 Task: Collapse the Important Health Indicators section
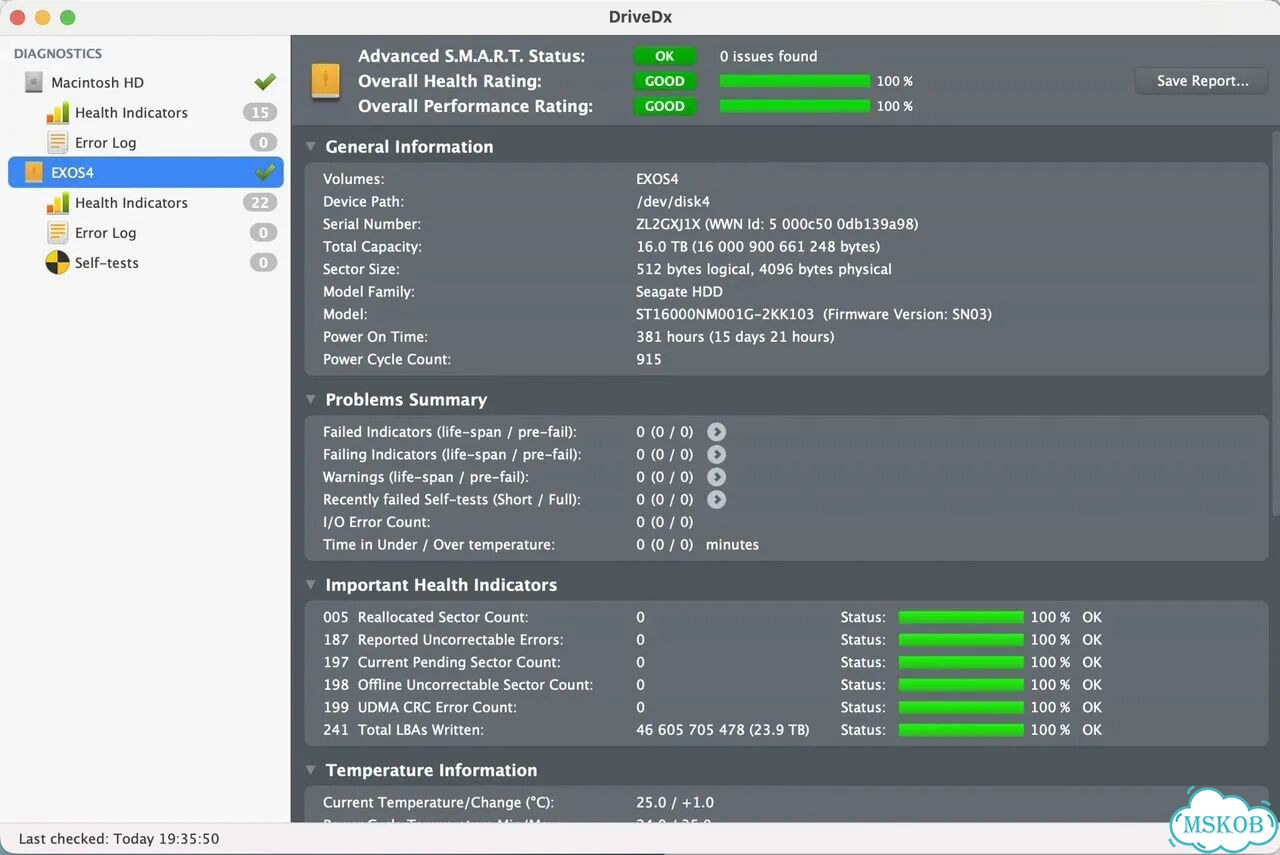(311, 585)
